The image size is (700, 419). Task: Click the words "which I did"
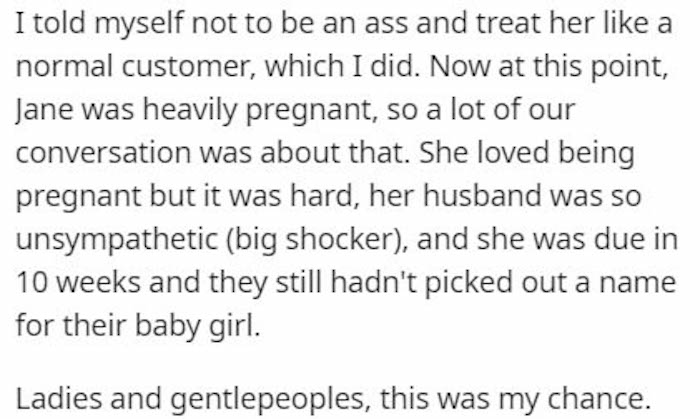coord(342,67)
